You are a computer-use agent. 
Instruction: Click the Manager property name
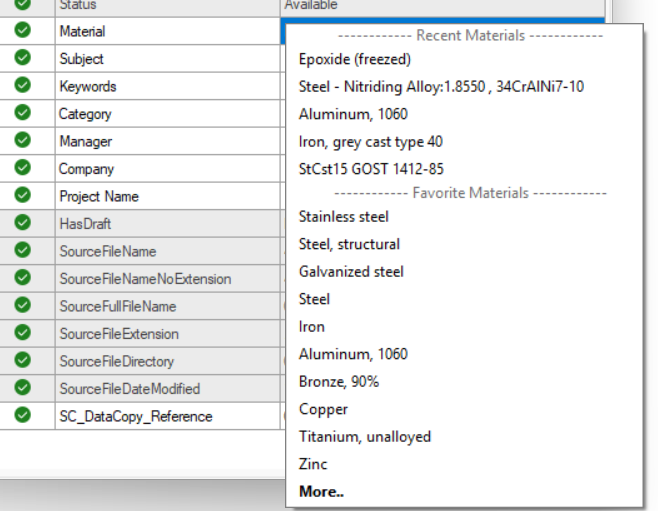pos(86,141)
